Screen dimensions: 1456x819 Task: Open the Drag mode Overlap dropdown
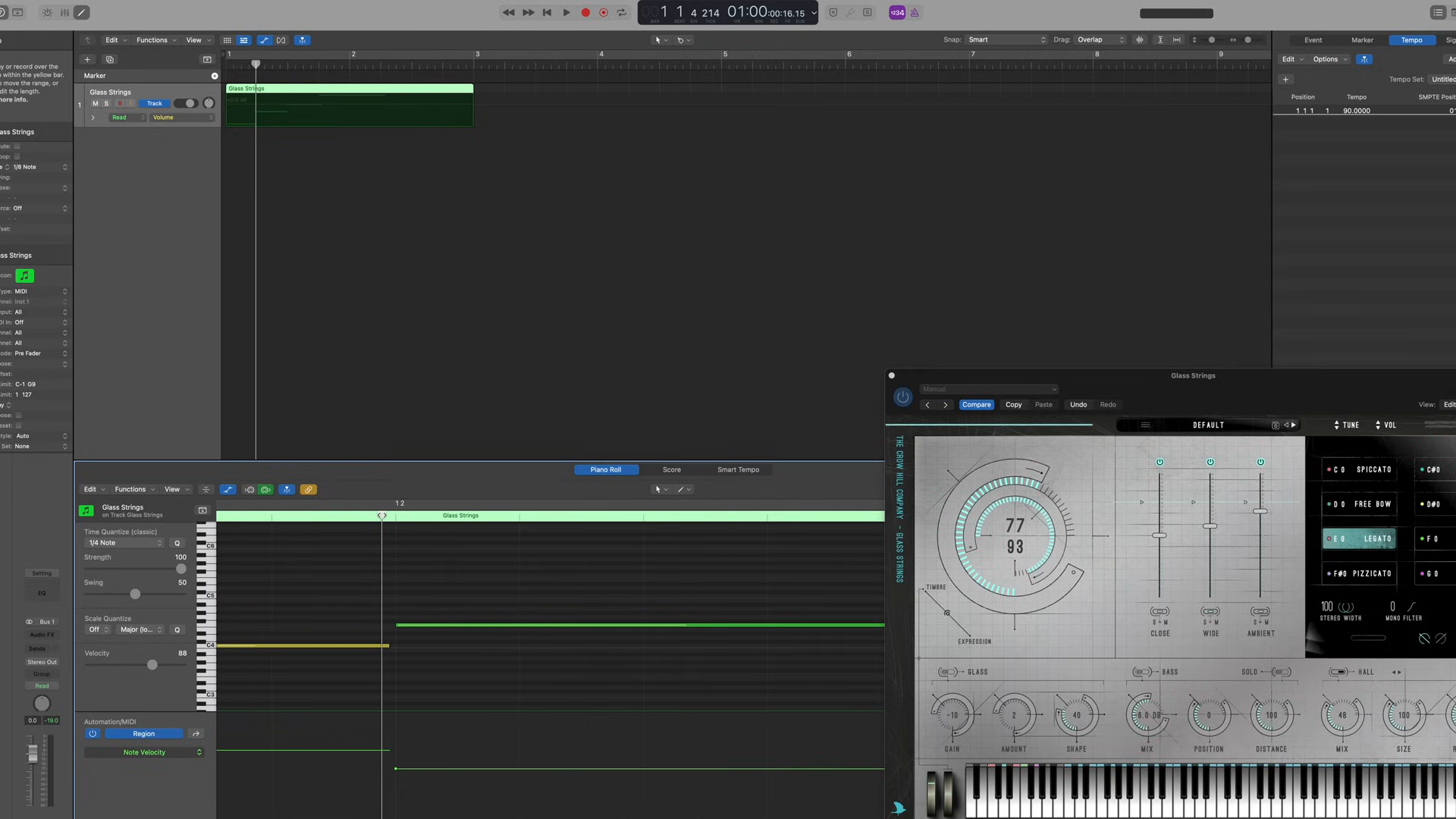click(x=1100, y=39)
